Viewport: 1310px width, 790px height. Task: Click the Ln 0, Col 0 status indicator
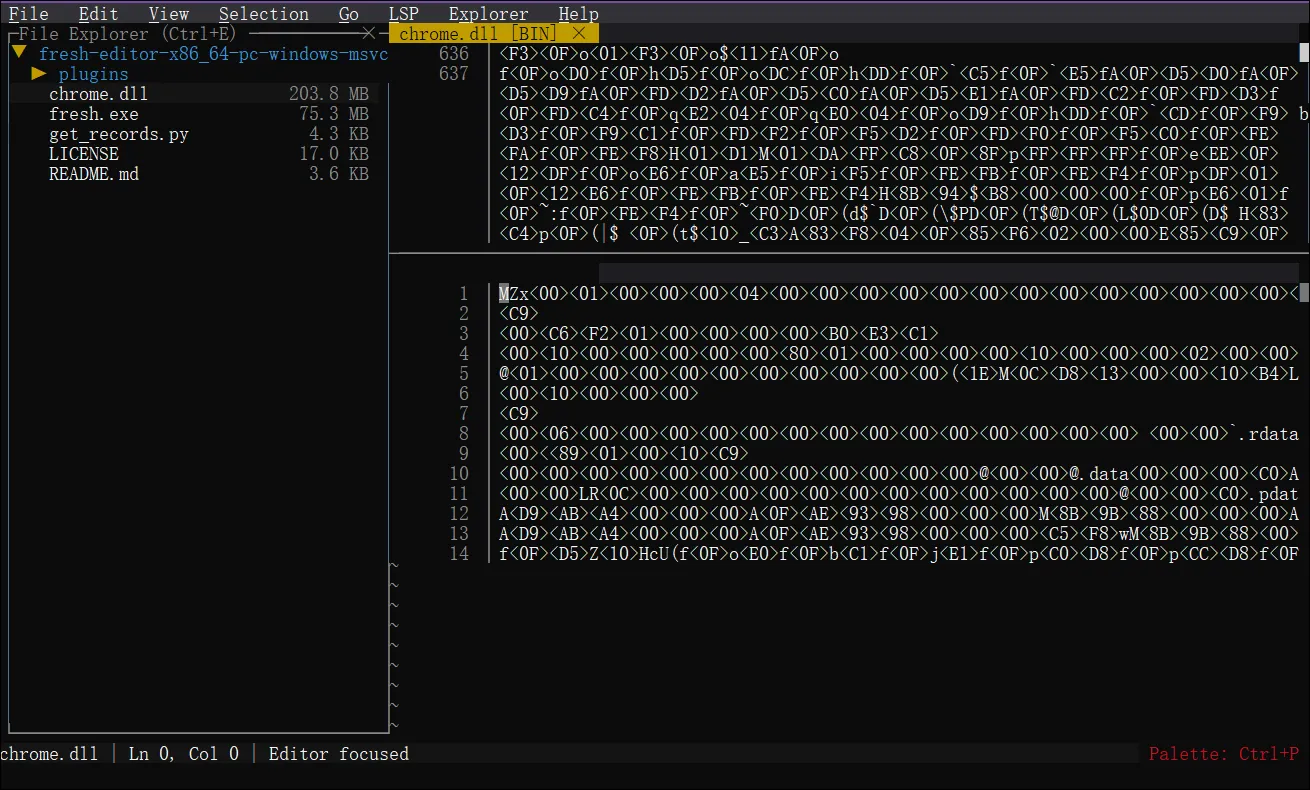[x=183, y=754]
